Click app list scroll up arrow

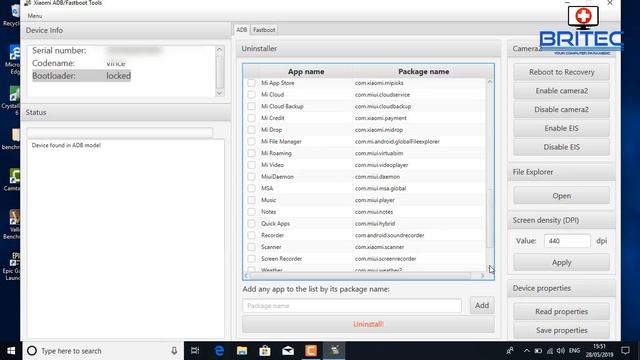pos(490,82)
